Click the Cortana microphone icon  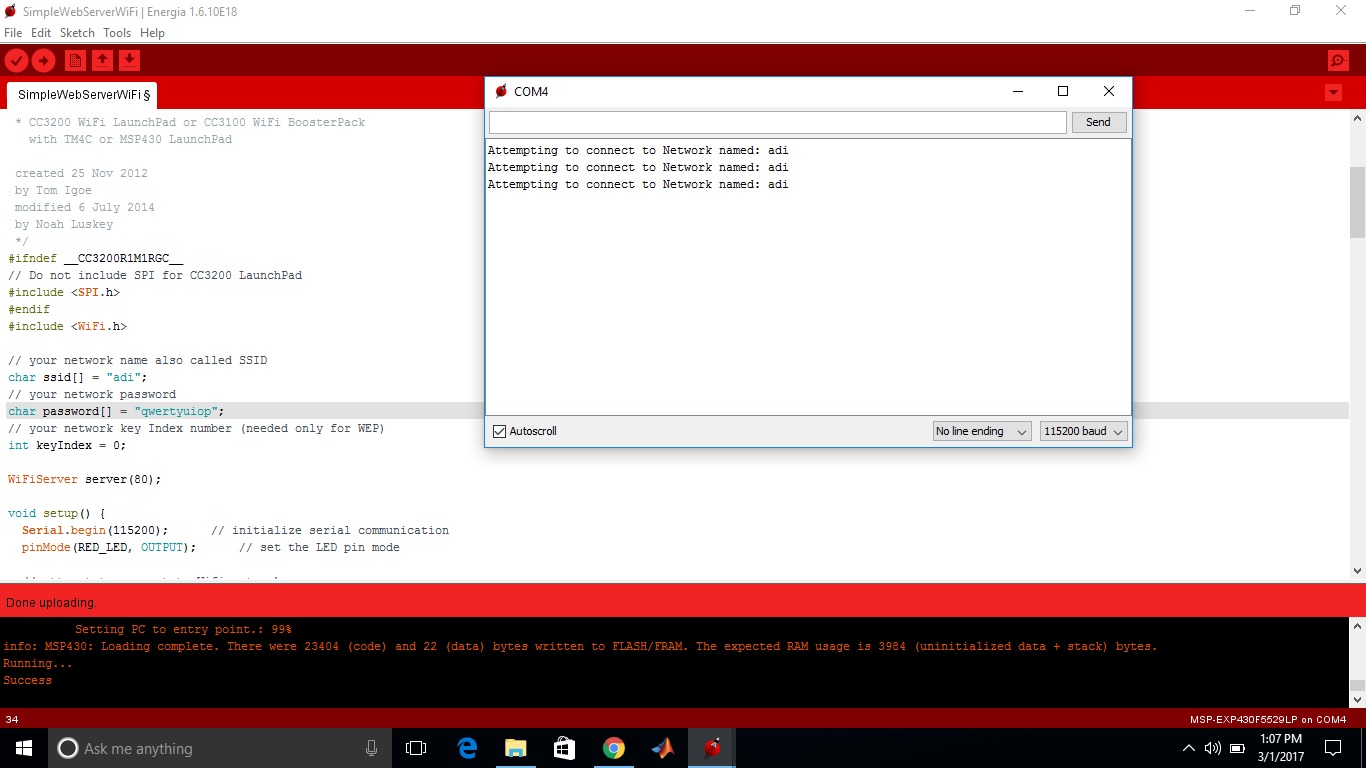point(371,748)
